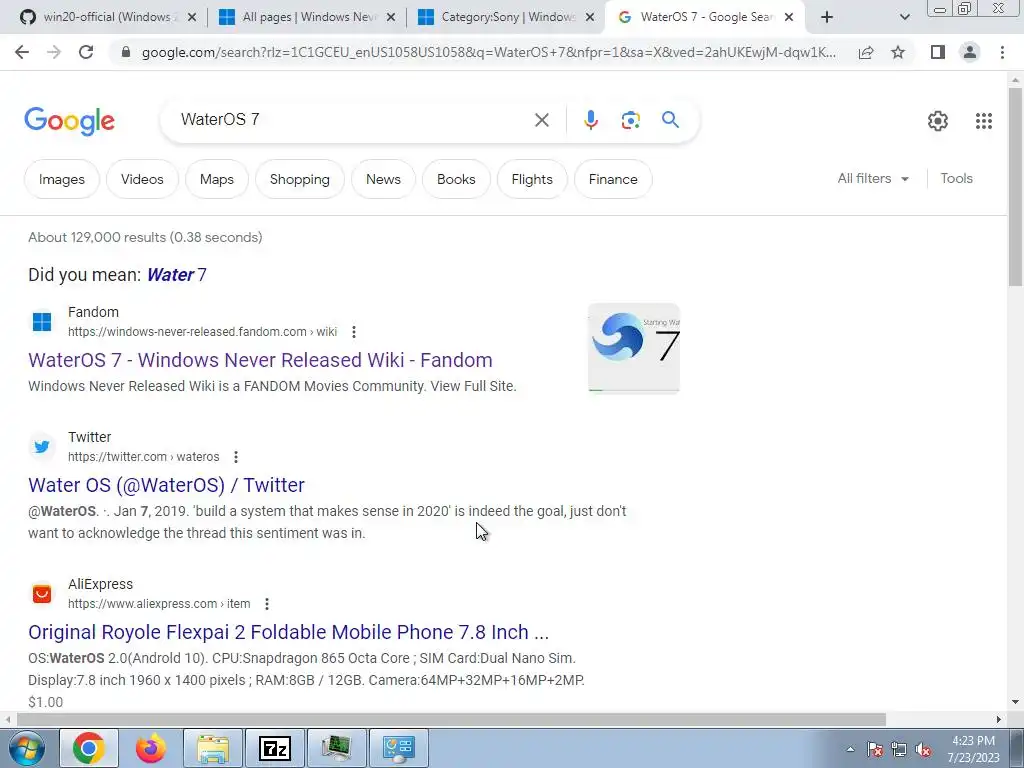
Task: Open the WaterOS 7 result thumbnail
Action: coord(633,348)
